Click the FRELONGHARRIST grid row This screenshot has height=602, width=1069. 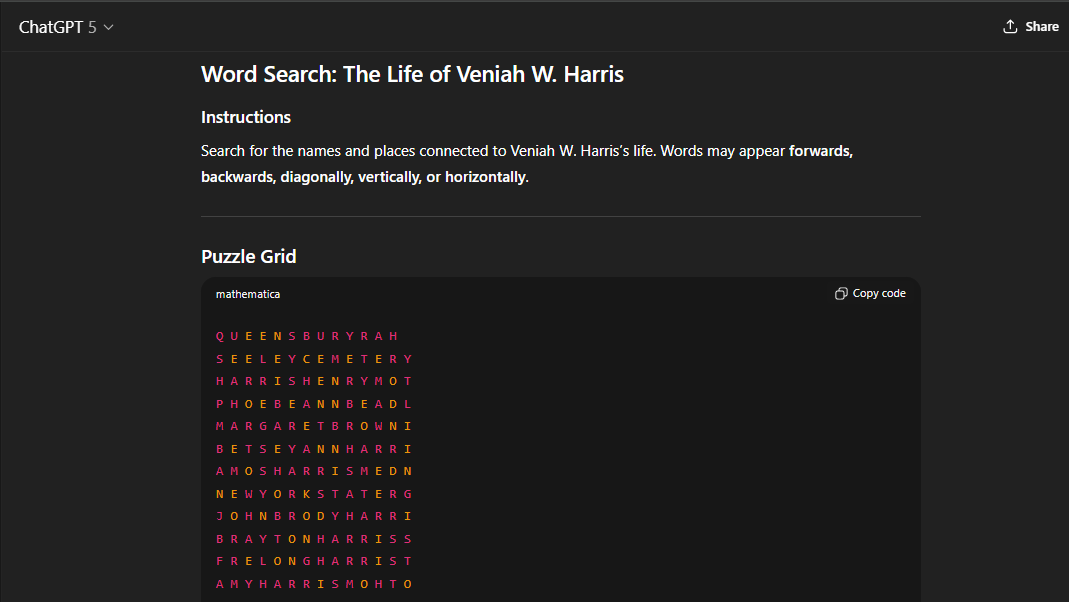314,561
